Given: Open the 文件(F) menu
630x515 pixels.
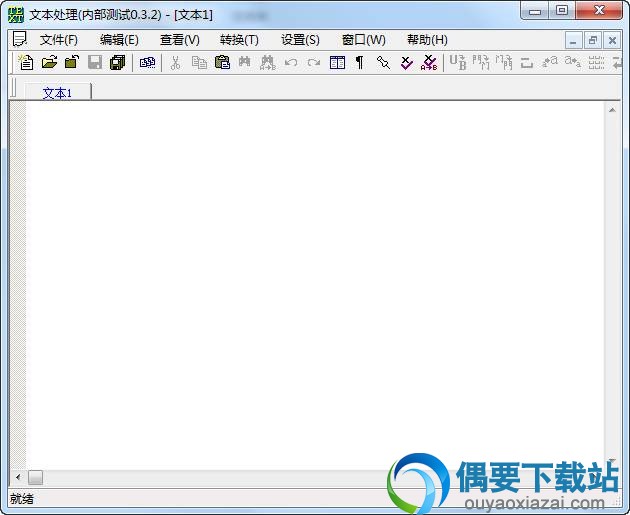Looking at the screenshot, I should 59,40.
